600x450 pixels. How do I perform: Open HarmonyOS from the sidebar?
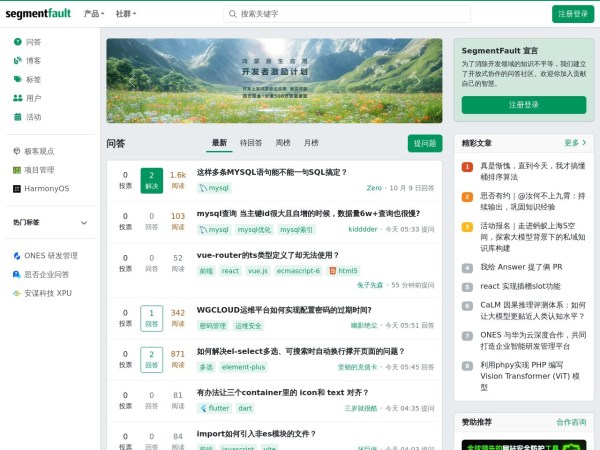click(46, 189)
